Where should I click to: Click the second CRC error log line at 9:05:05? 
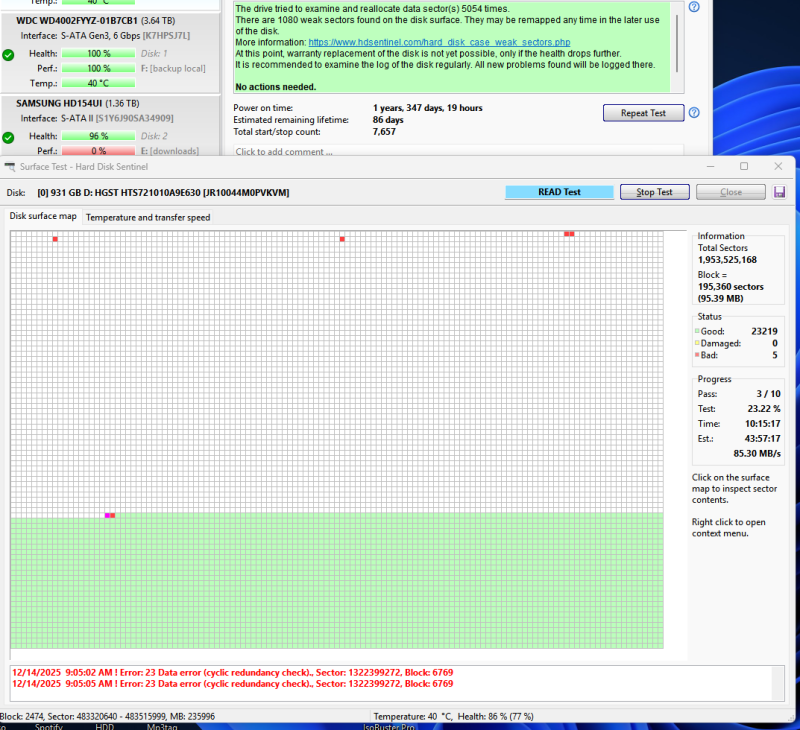tap(233, 684)
